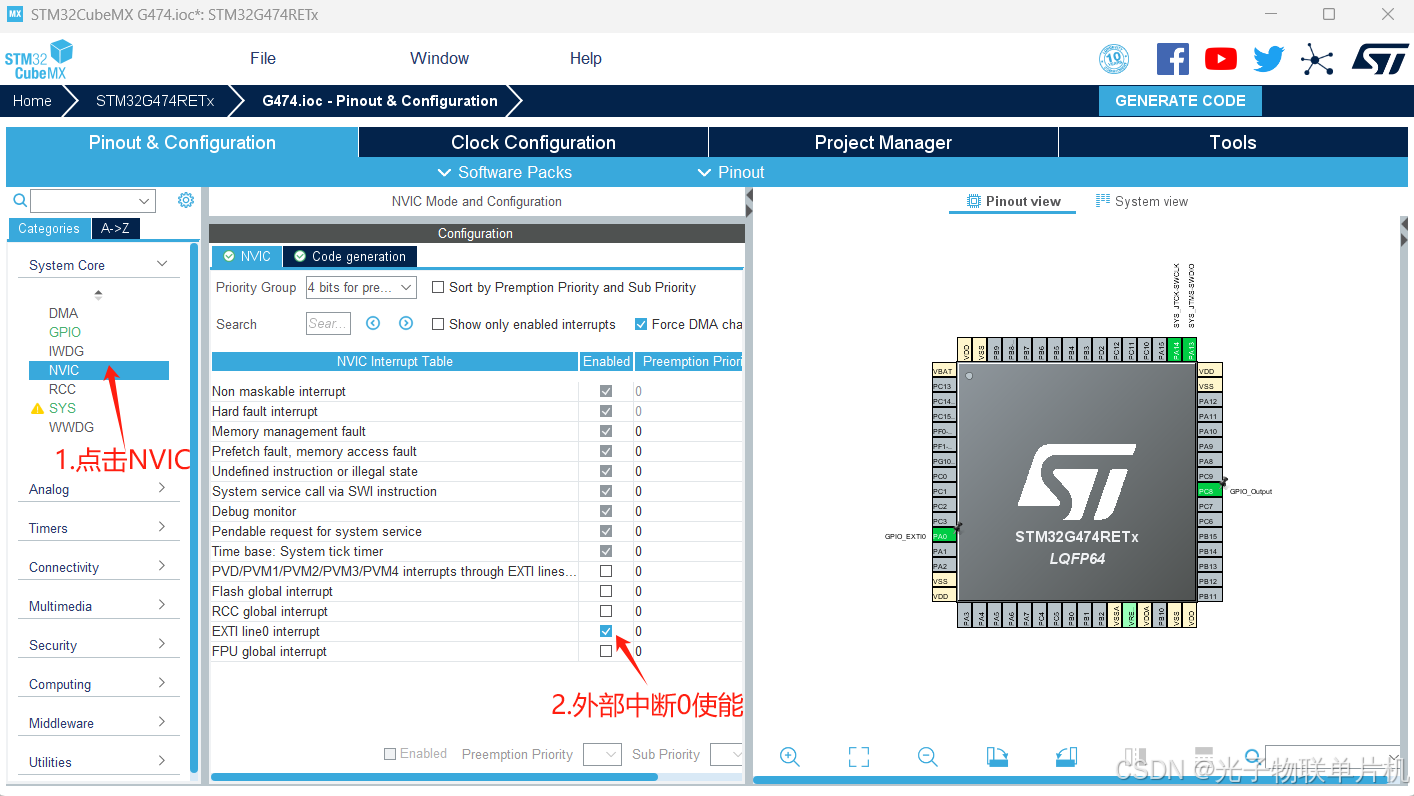Click the NVIC interrupt Search field
1414x796 pixels.
tap(328, 323)
